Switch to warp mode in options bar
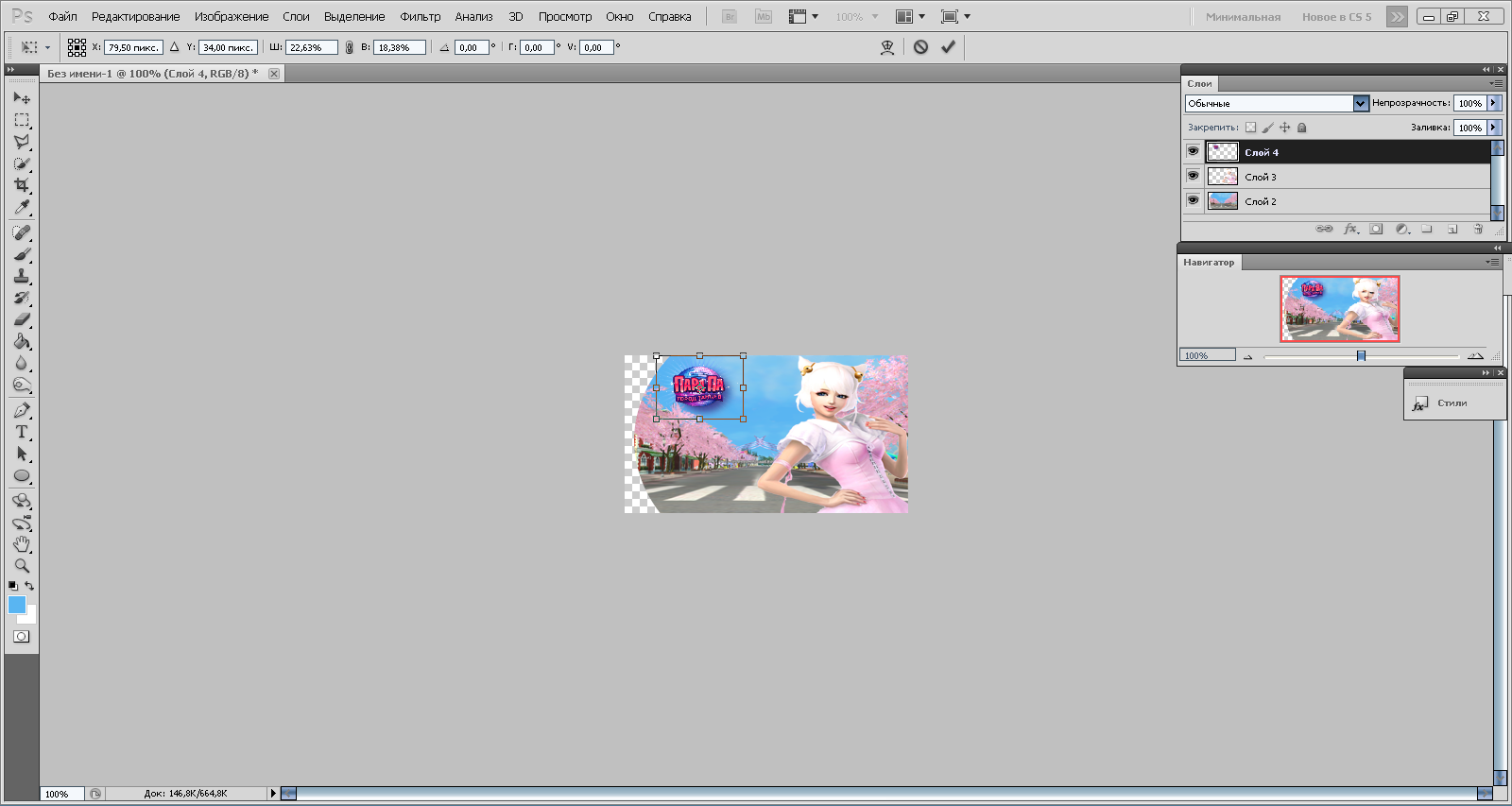Image resolution: width=1512 pixels, height=806 pixels. pyautogui.click(x=886, y=47)
